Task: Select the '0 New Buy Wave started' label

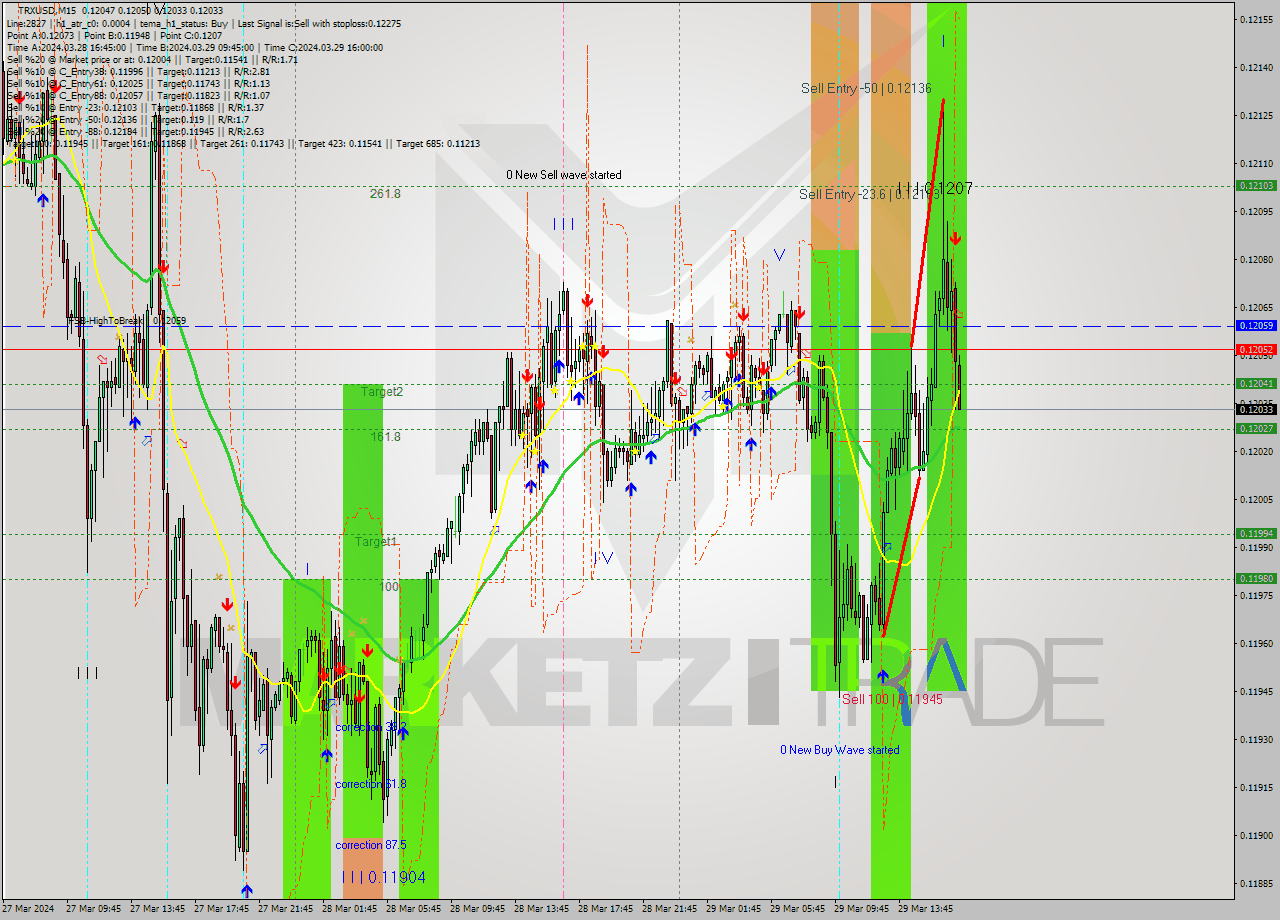Action: coord(839,750)
